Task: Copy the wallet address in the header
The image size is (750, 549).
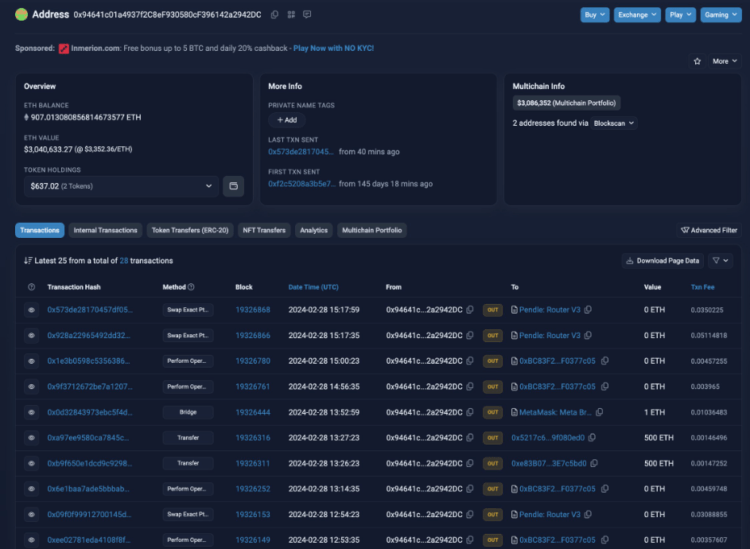Action: [275, 15]
